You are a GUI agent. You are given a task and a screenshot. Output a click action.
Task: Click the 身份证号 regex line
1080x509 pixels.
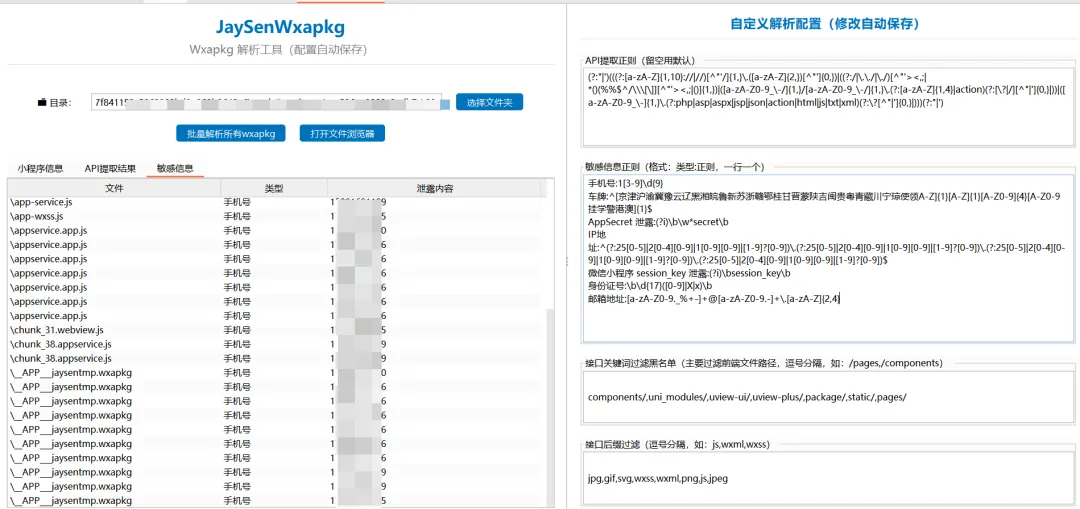point(650,285)
